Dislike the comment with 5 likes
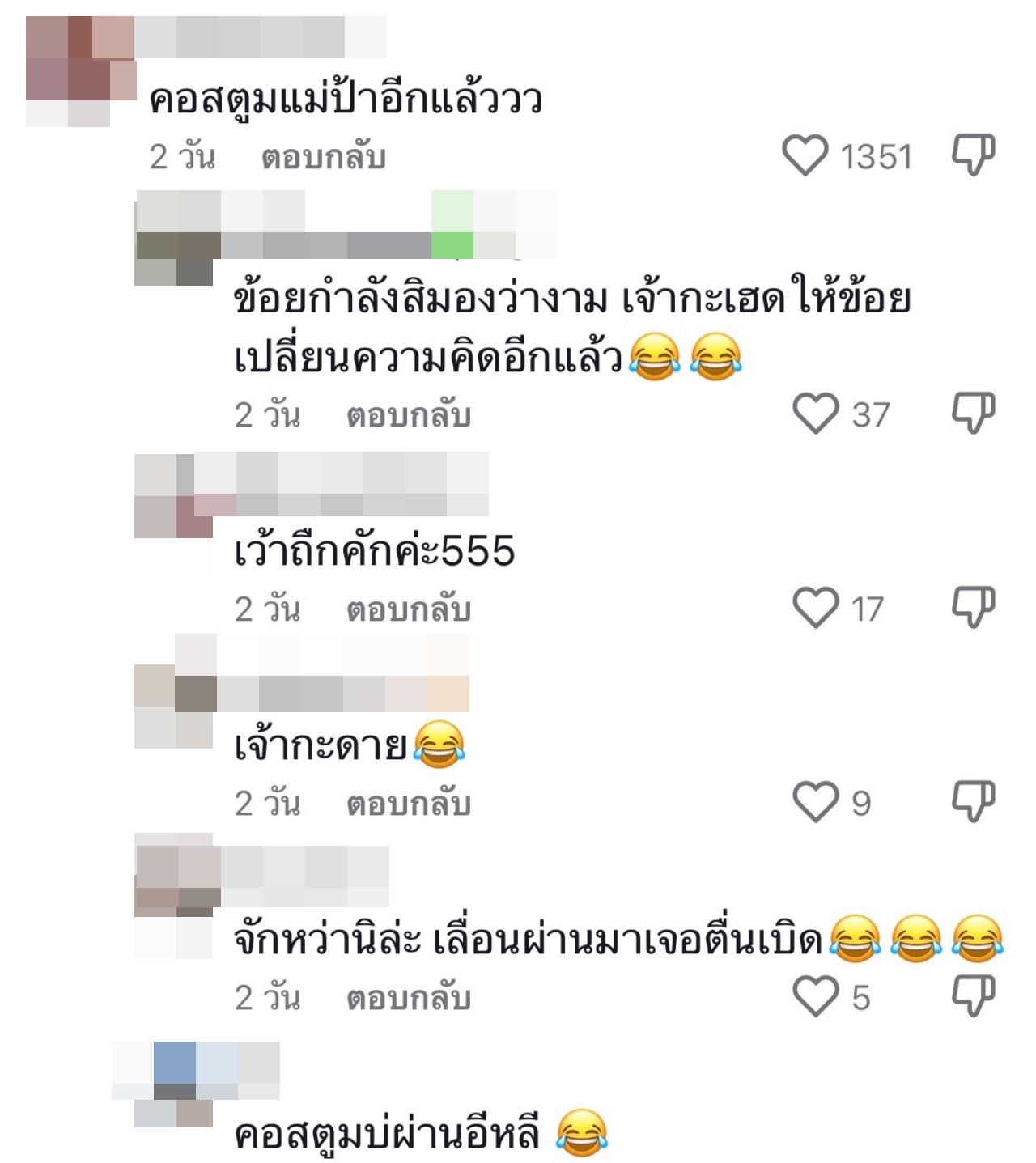The image size is (1036, 1163). pos(972,995)
